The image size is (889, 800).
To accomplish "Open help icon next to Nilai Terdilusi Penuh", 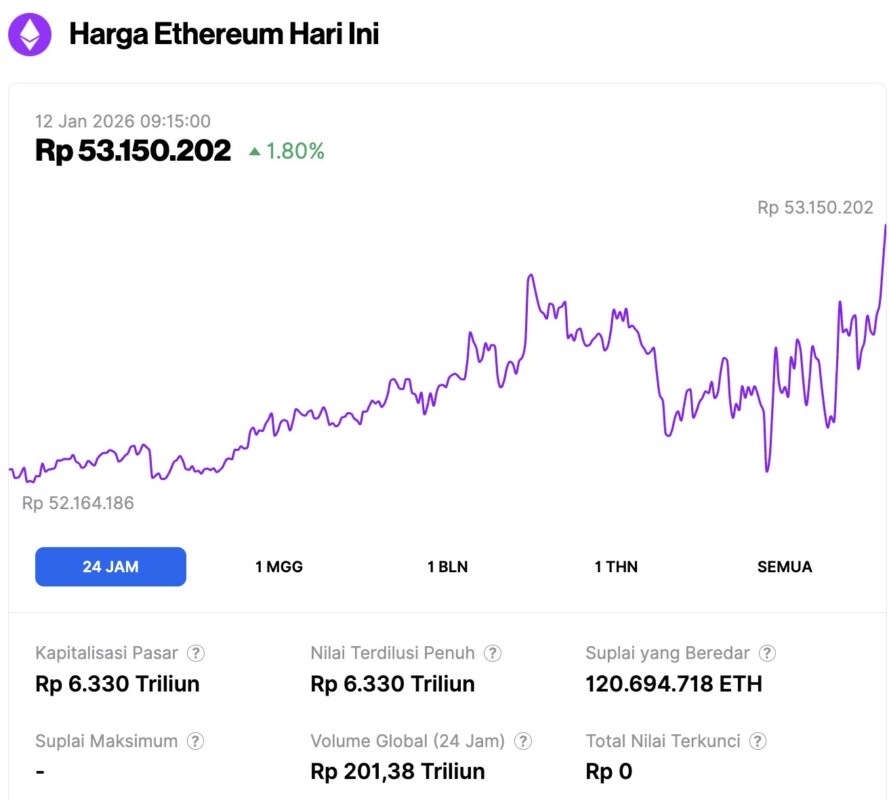I will (x=493, y=653).
